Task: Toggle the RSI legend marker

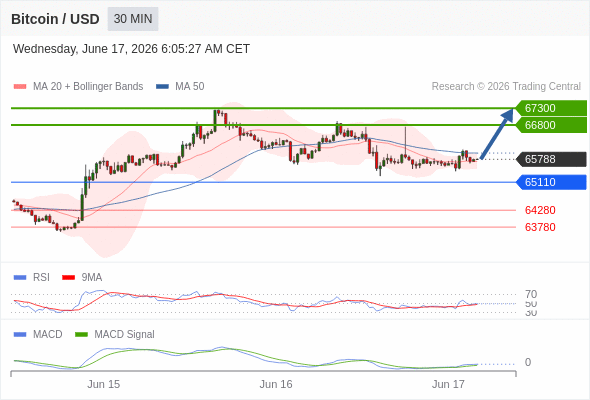Action: [20, 278]
